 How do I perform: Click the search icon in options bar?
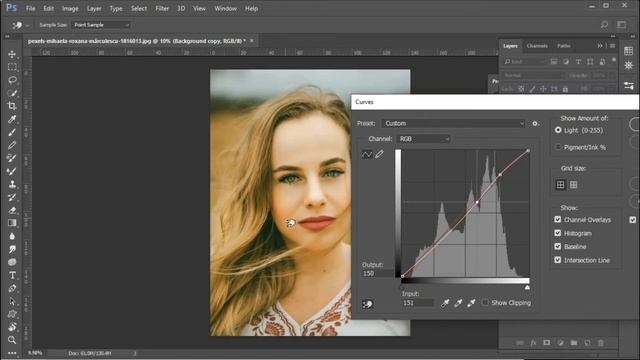[604, 25]
